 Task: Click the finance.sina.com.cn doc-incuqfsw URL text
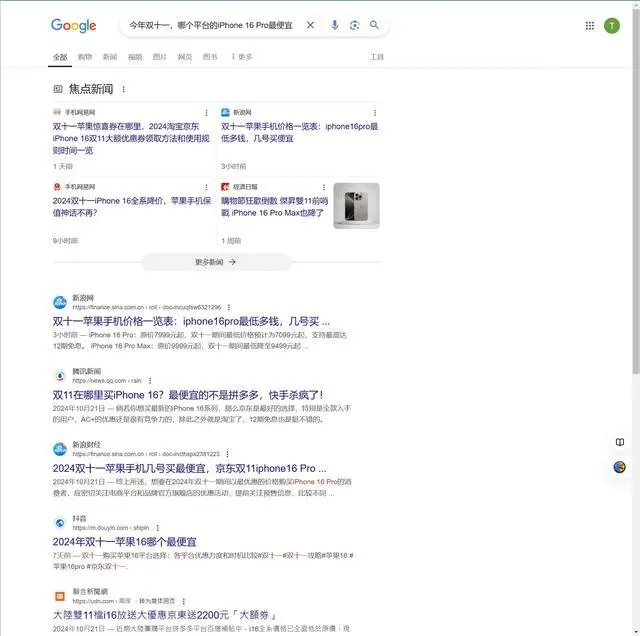click(147, 307)
